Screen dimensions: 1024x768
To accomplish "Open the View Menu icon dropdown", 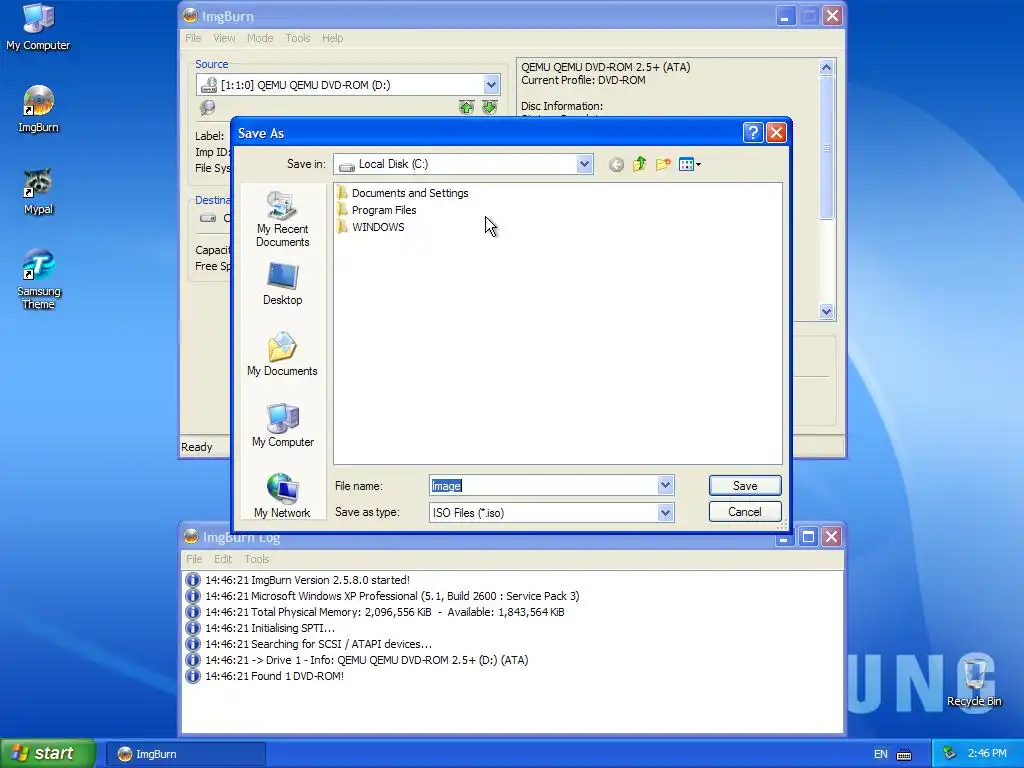I will [x=690, y=165].
